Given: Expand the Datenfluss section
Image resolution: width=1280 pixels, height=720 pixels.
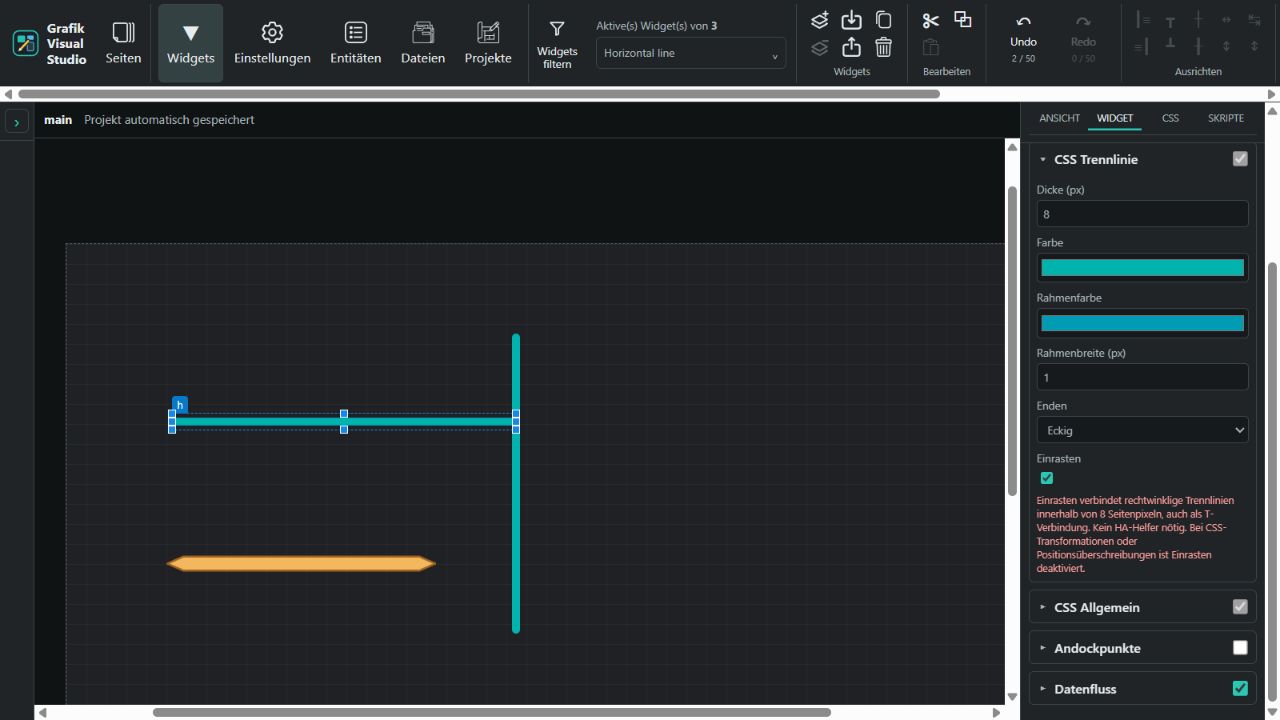Looking at the screenshot, I should coord(1043,689).
